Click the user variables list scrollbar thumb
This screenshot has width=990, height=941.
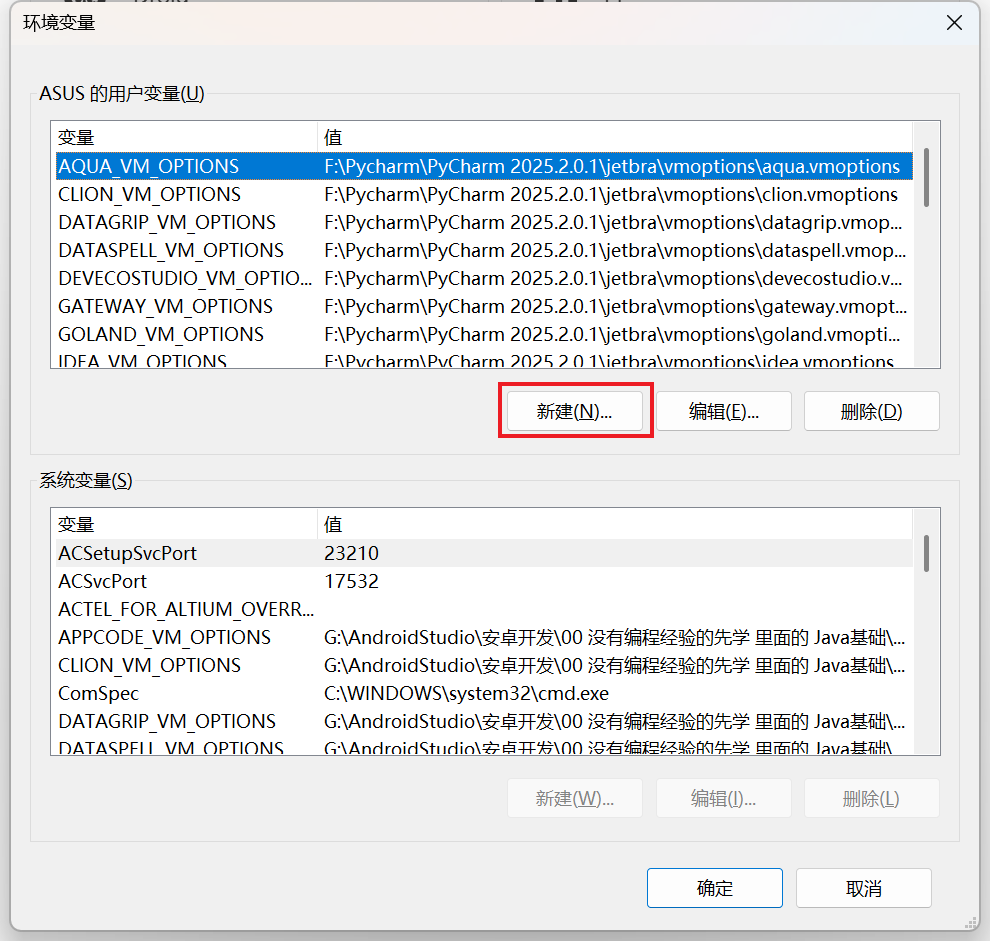pos(926,177)
